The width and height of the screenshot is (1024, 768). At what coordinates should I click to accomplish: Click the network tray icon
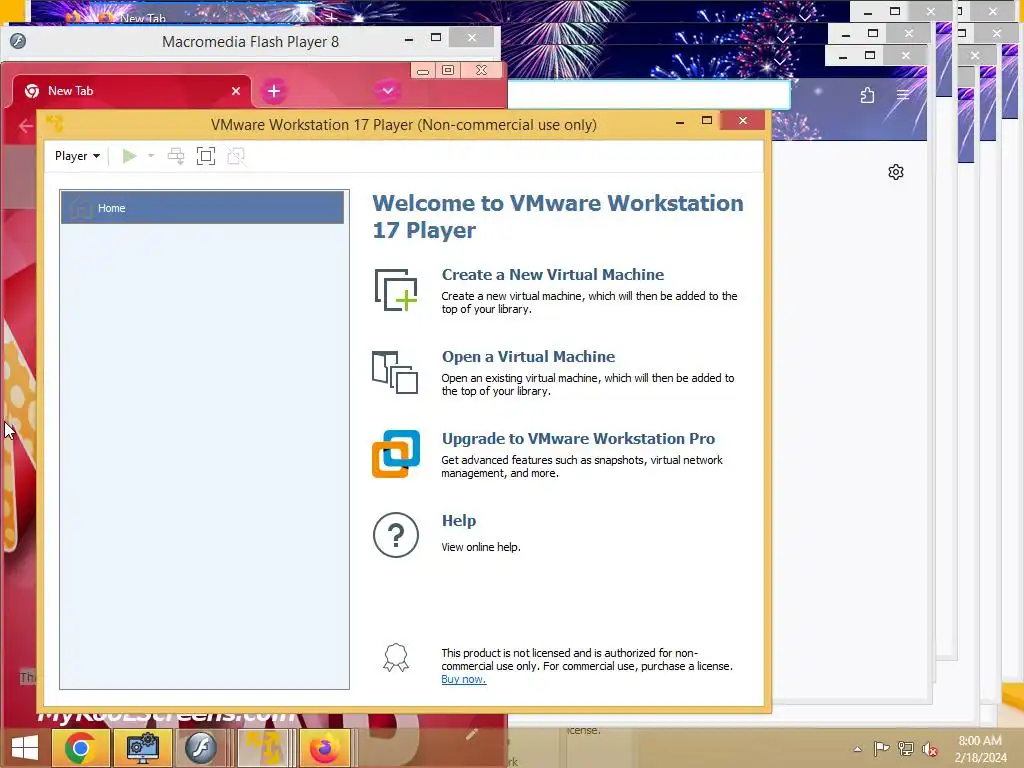click(x=906, y=748)
